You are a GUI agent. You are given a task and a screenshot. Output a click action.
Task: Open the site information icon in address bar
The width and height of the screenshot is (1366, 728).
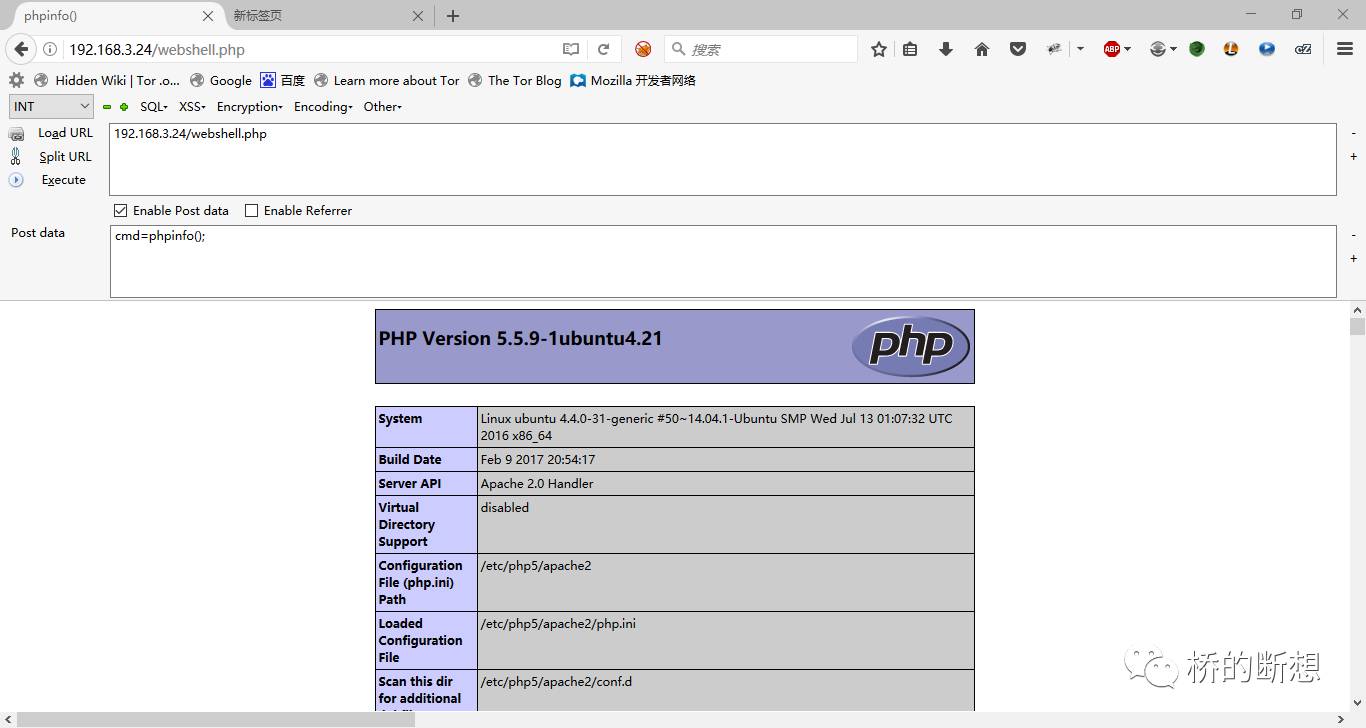pyautogui.click(x=50, y=49)
